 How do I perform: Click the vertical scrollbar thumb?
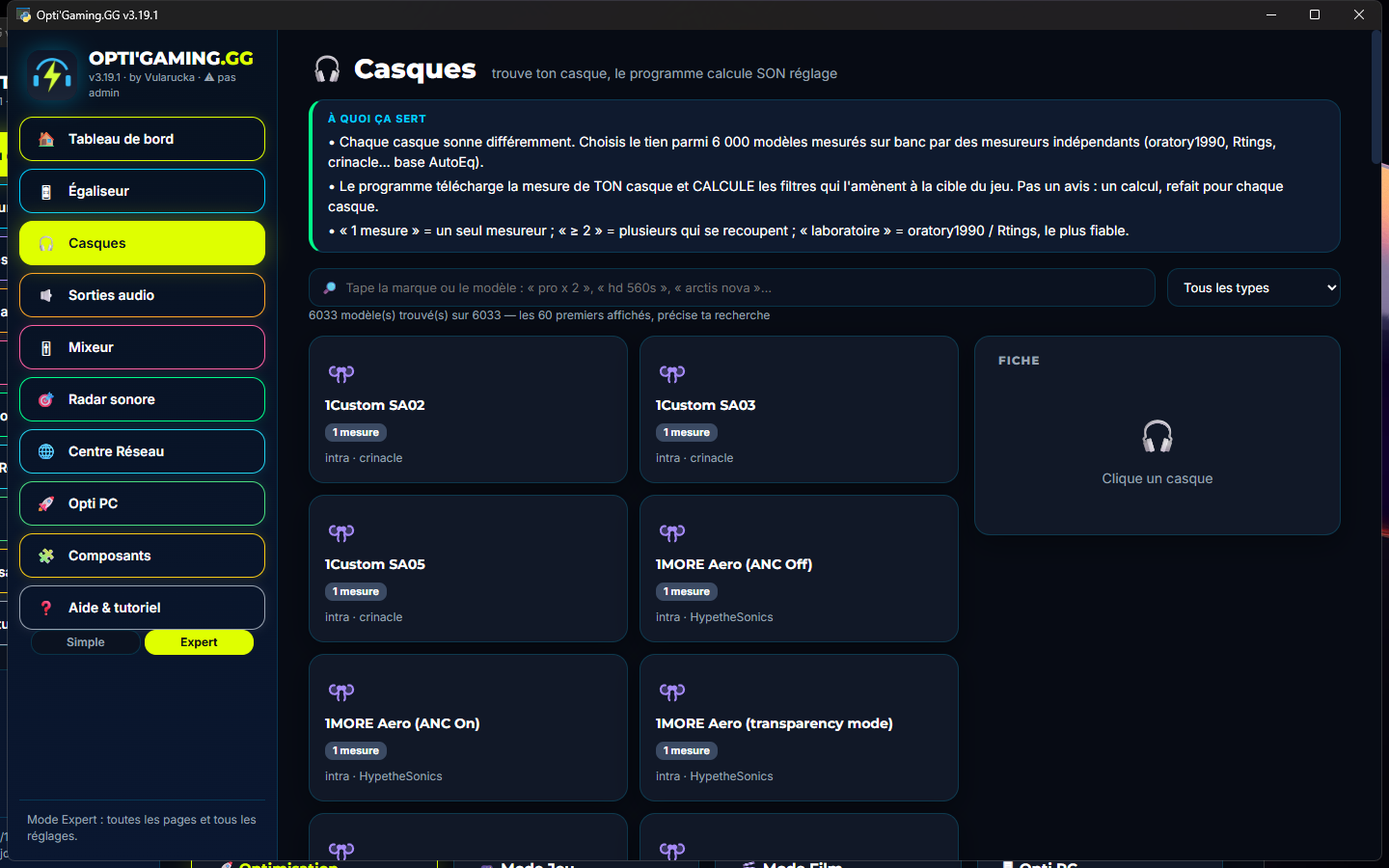(1376, 96)
